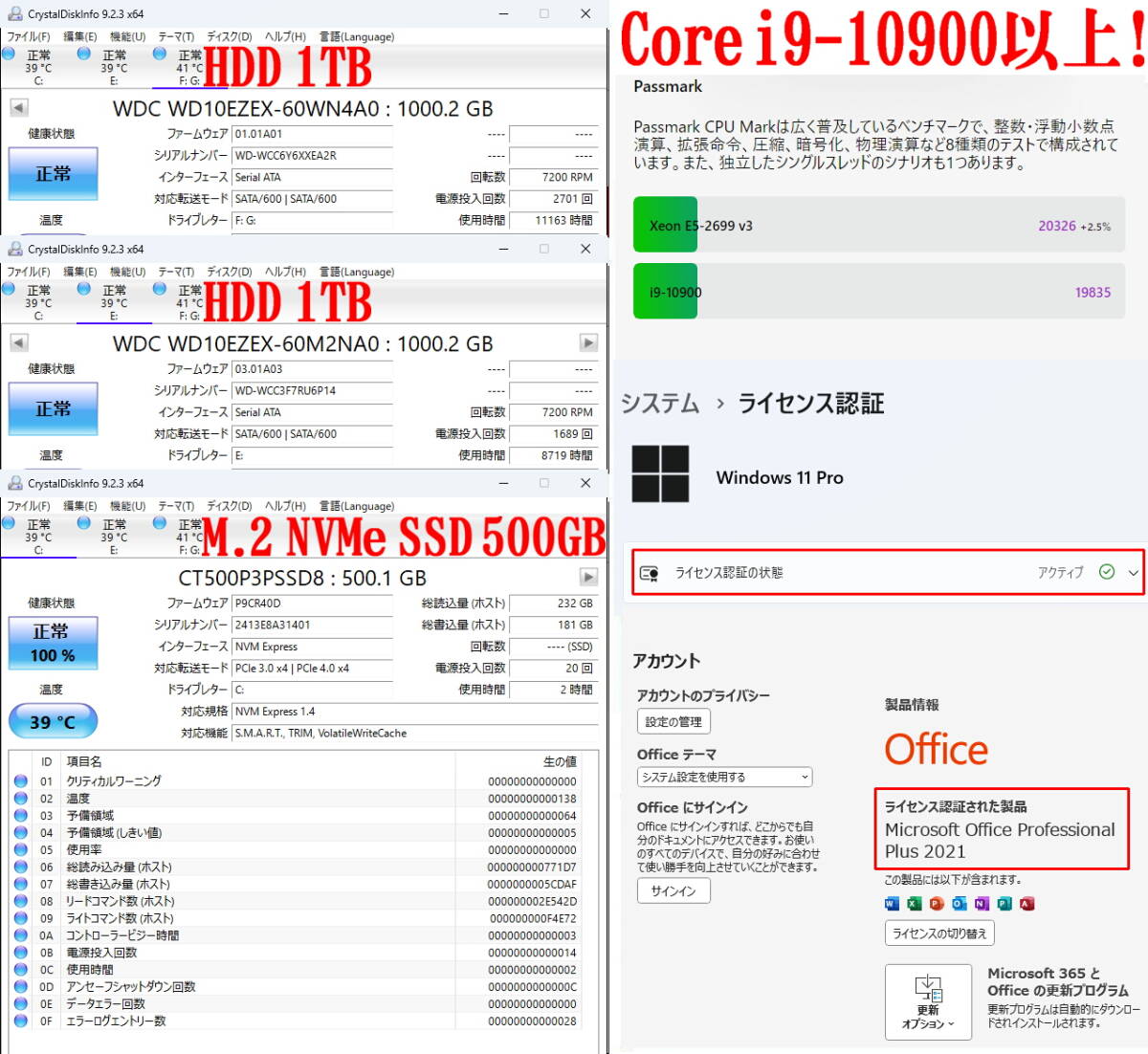Open the 機能(U) menu in CrystalDiskInfo
This screenshot has width=1148, height=1054.
click(x=124, y=36)
